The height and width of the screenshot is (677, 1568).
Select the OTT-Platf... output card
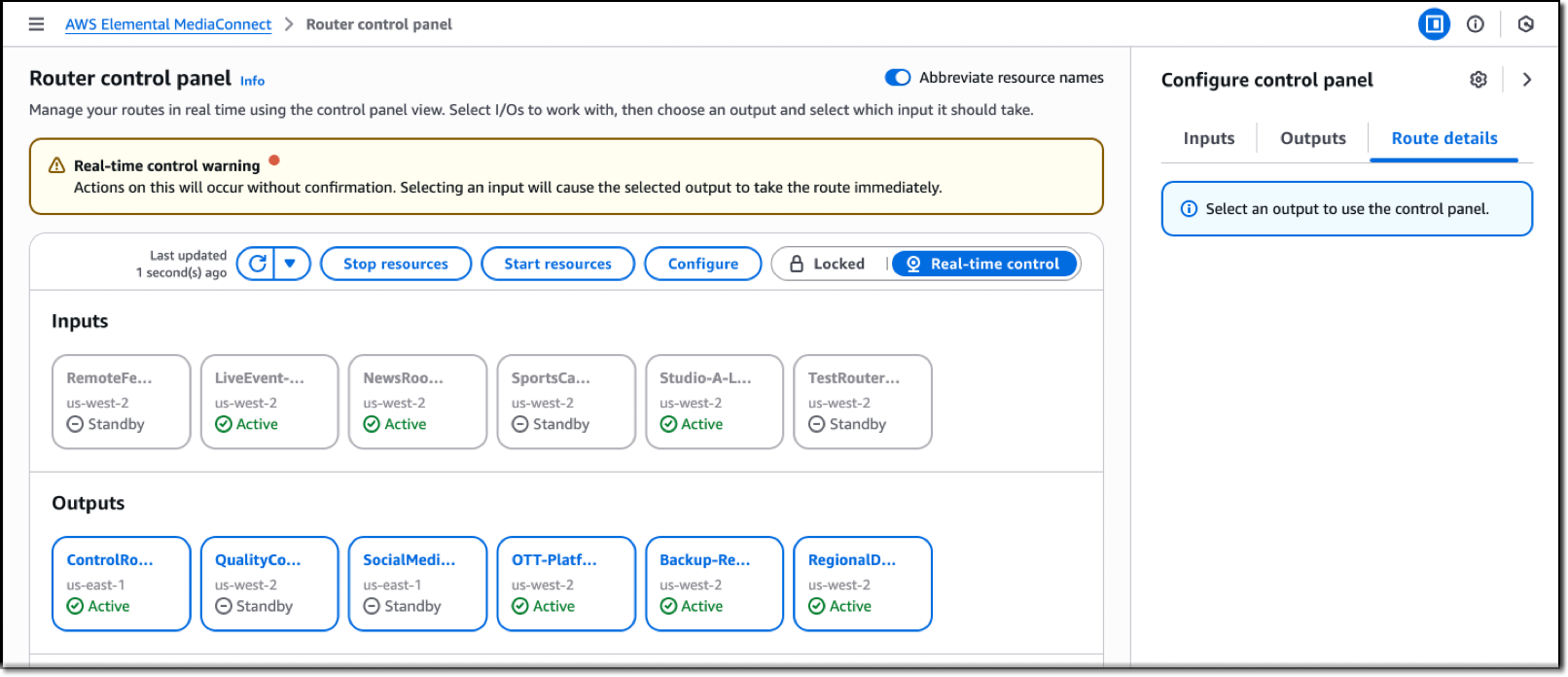pos(566,583)
